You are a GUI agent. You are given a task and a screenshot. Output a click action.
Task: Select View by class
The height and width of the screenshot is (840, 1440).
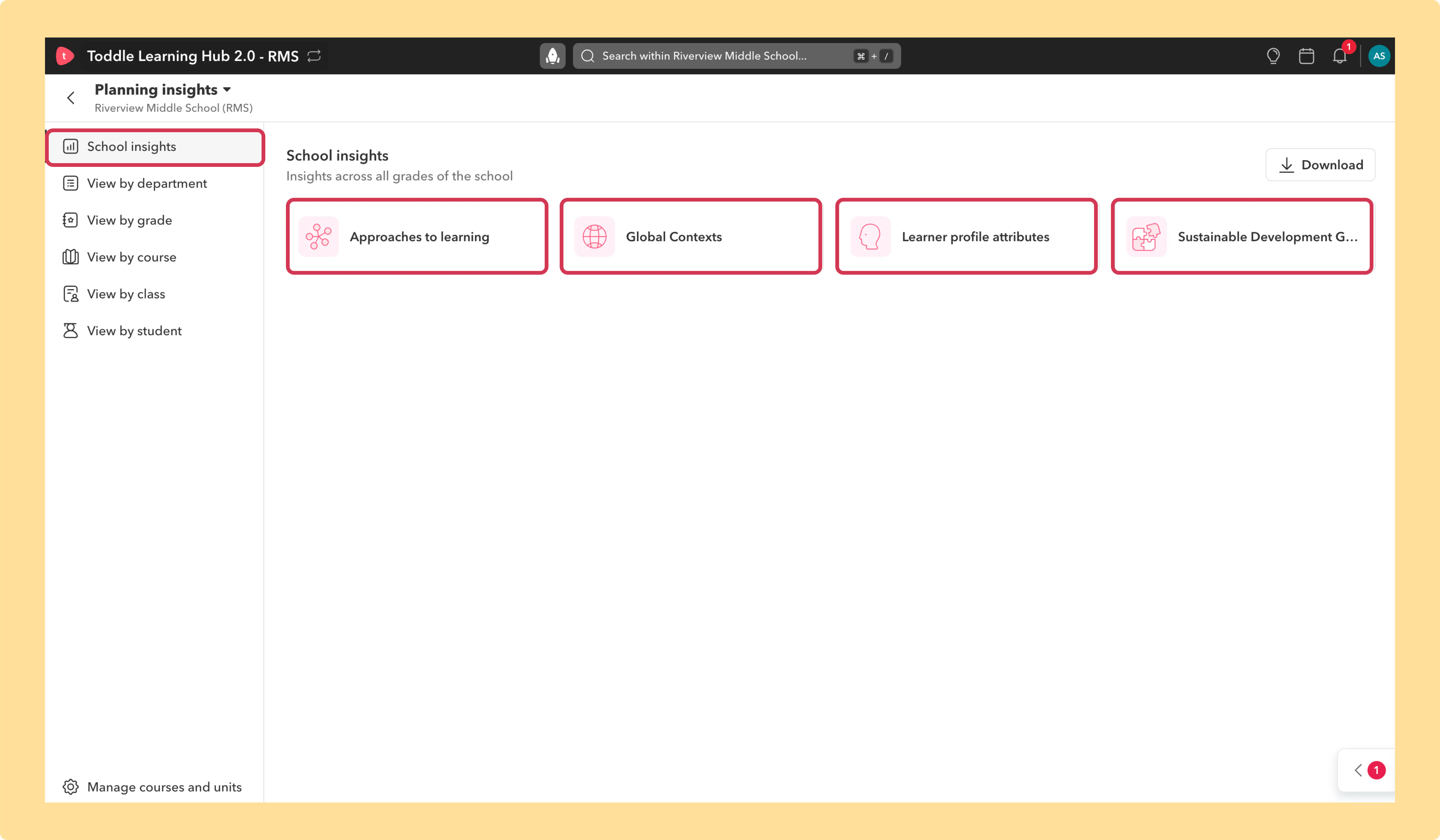pos(155,294)
